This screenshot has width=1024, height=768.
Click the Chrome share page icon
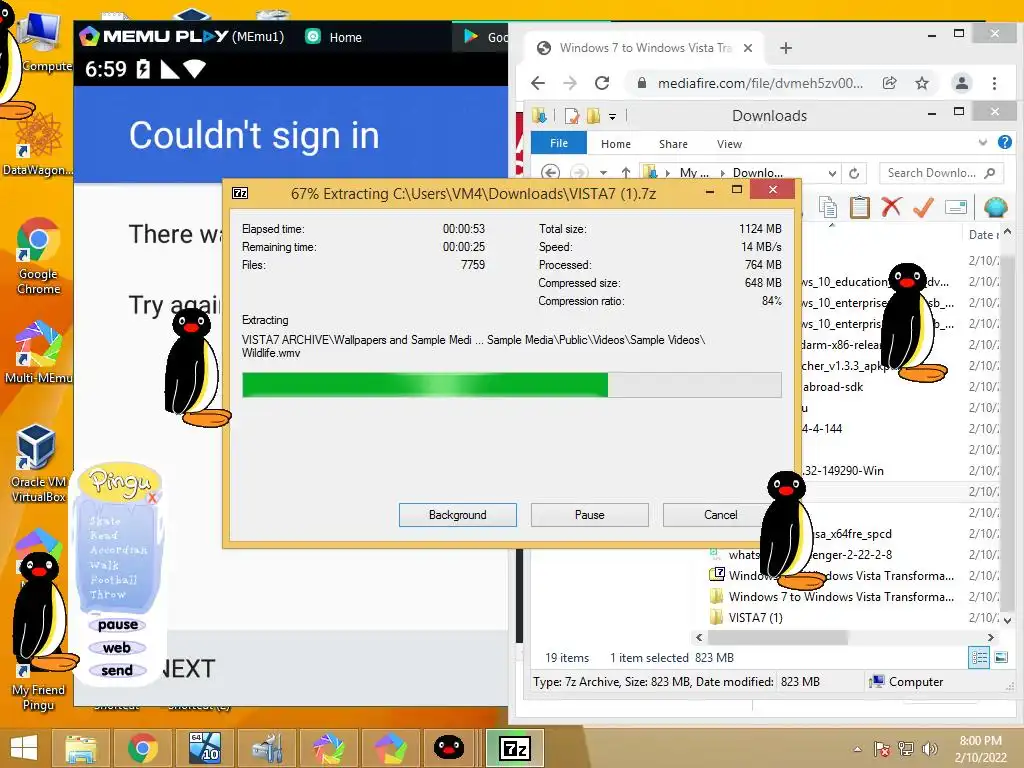pyautogui.click(x=889, y=83)
